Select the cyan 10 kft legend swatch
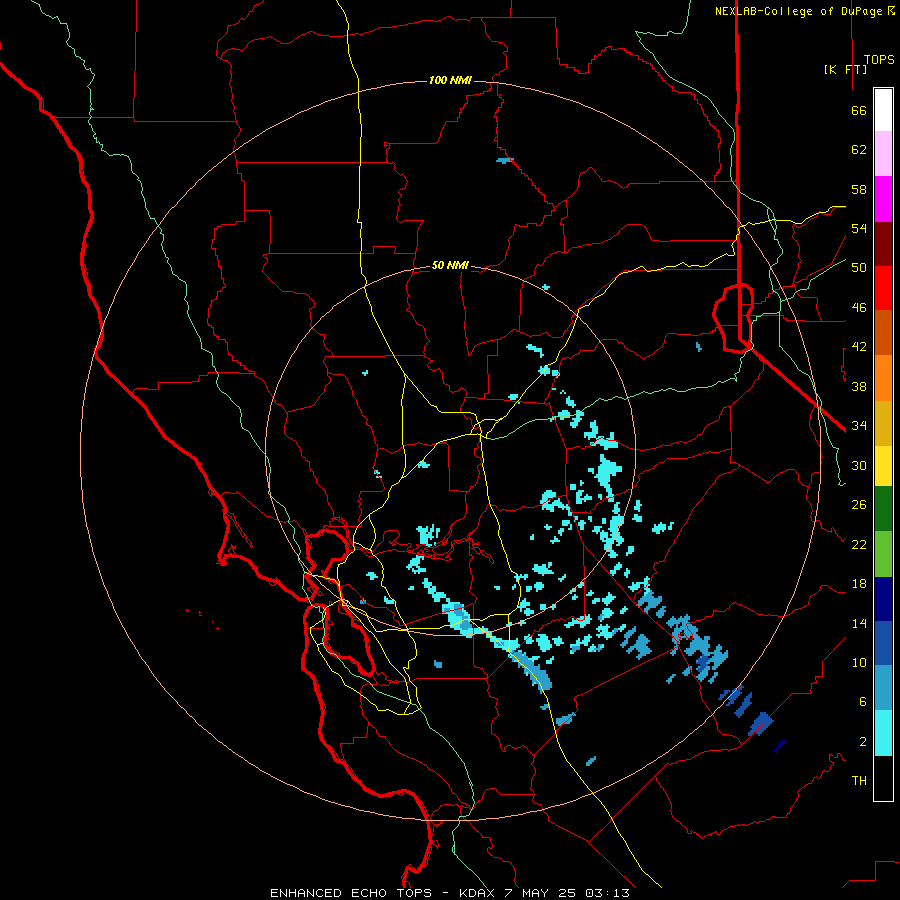 point(883,733)
